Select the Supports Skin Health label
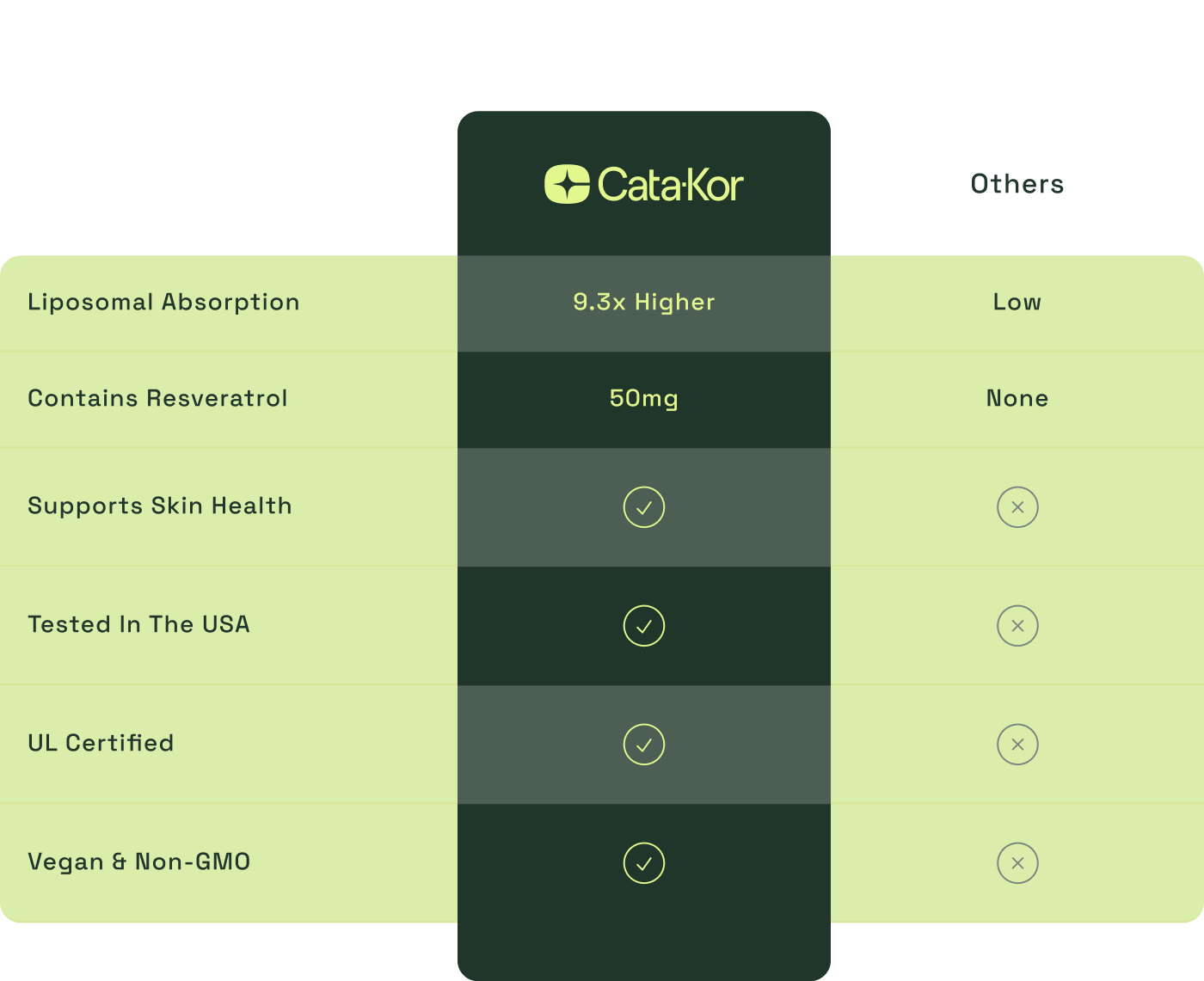This screenshot has height=981, width=1204. [x=160, y=506]
